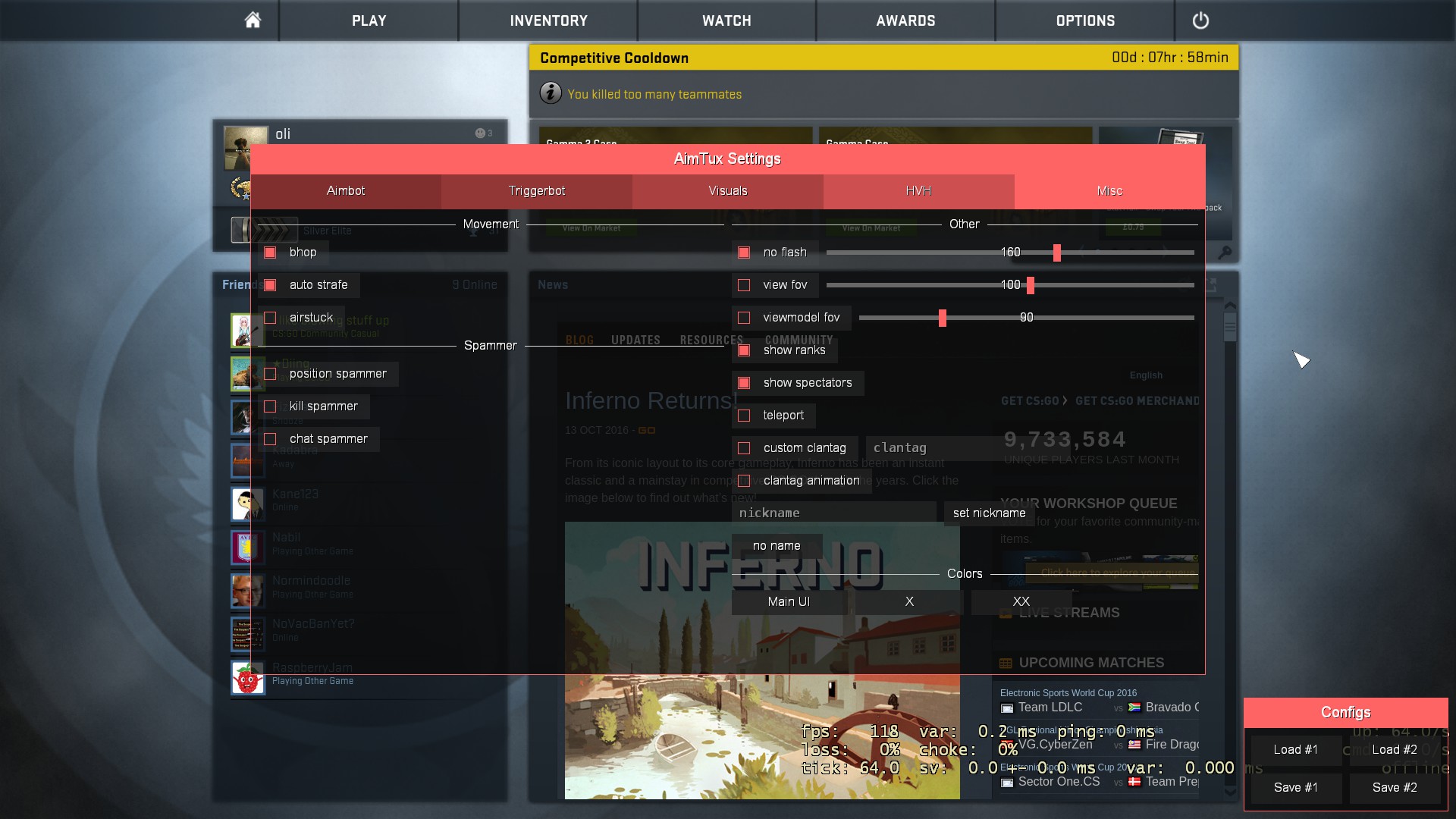The image size is (1456, 819).
Task: Adjust the no flash slider handle
Action: 1056,253
